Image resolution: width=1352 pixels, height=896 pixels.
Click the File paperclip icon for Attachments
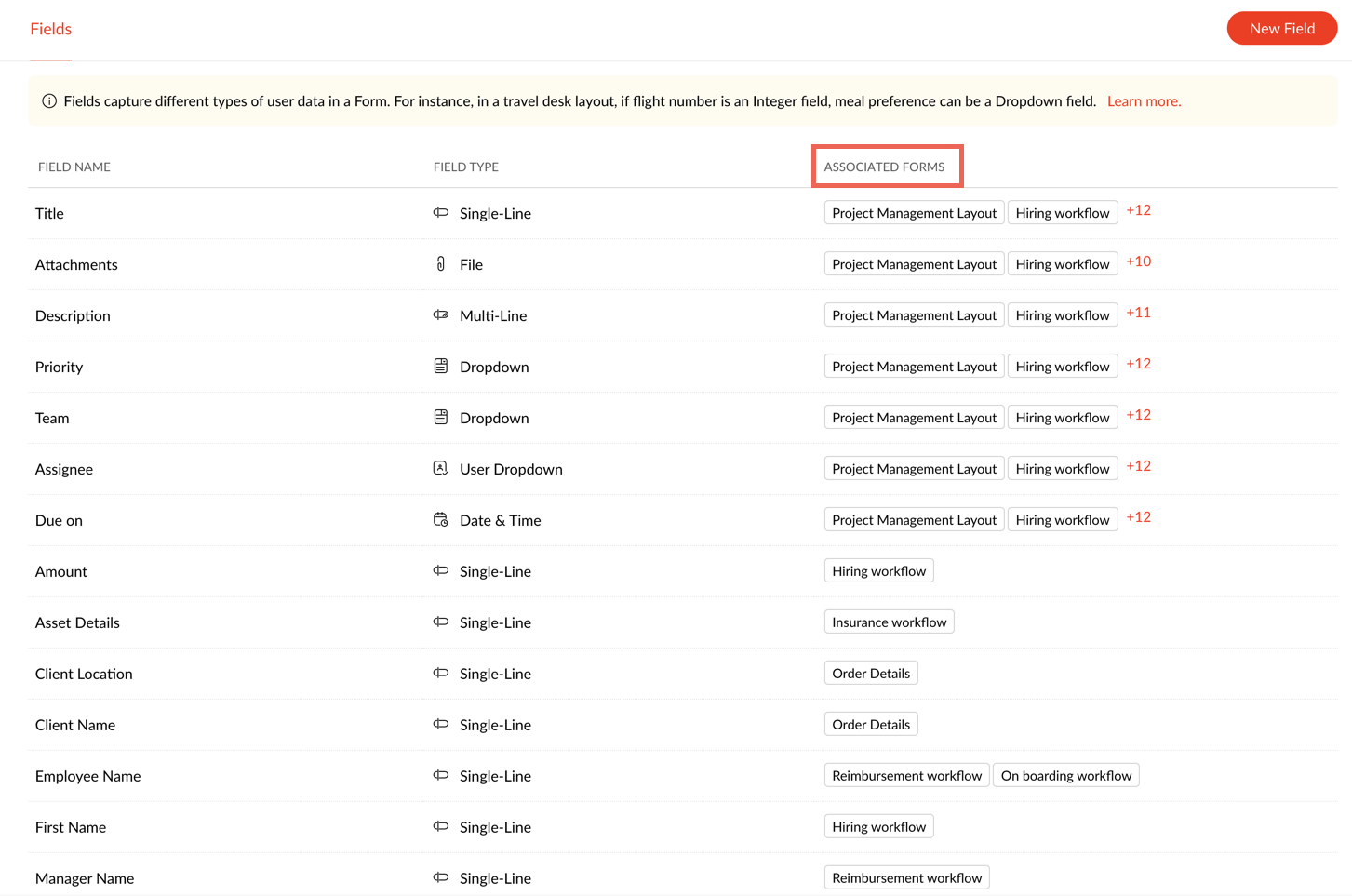click(x=441, y=264)
